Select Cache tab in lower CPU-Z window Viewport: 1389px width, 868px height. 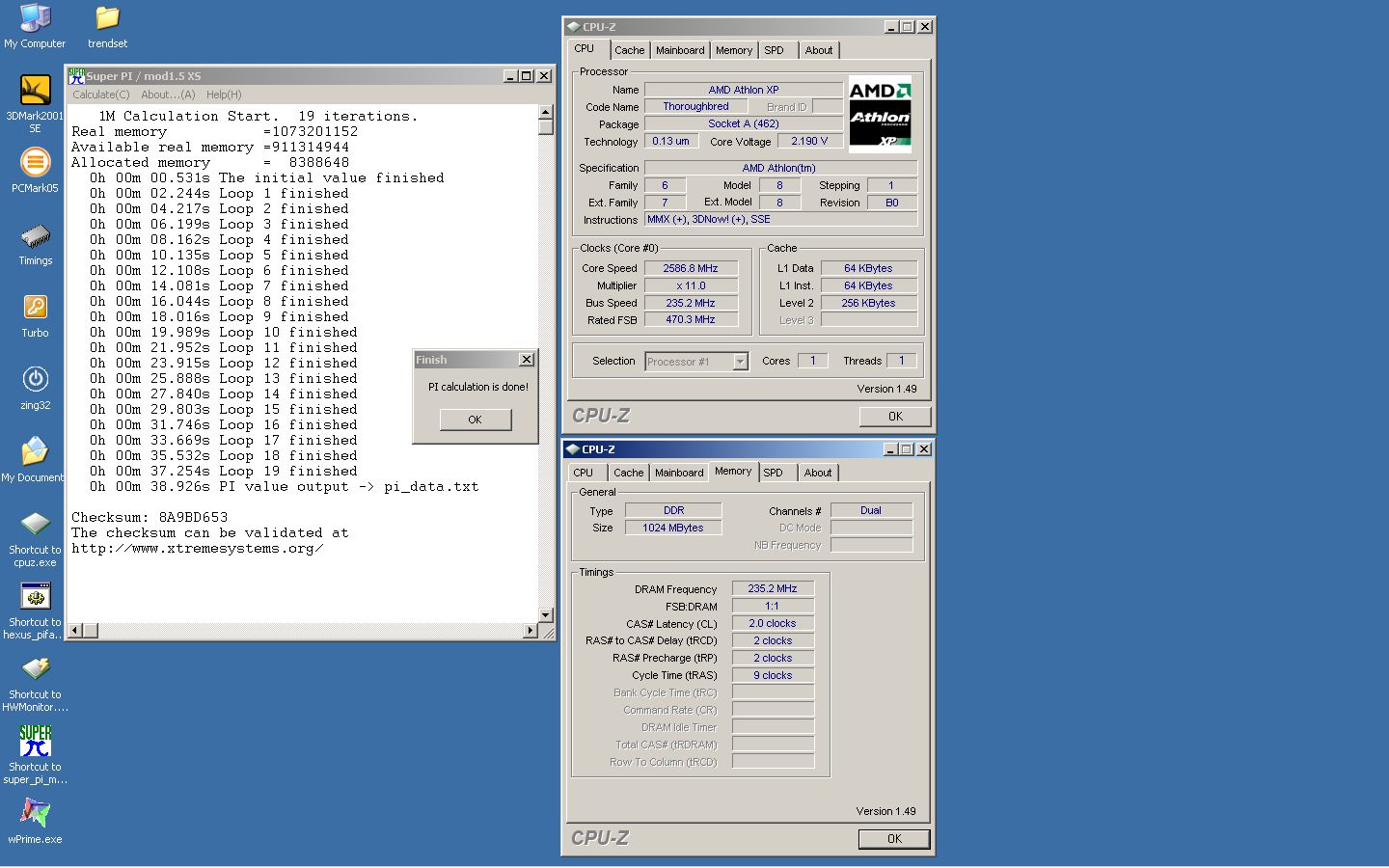tap(629, 473)
